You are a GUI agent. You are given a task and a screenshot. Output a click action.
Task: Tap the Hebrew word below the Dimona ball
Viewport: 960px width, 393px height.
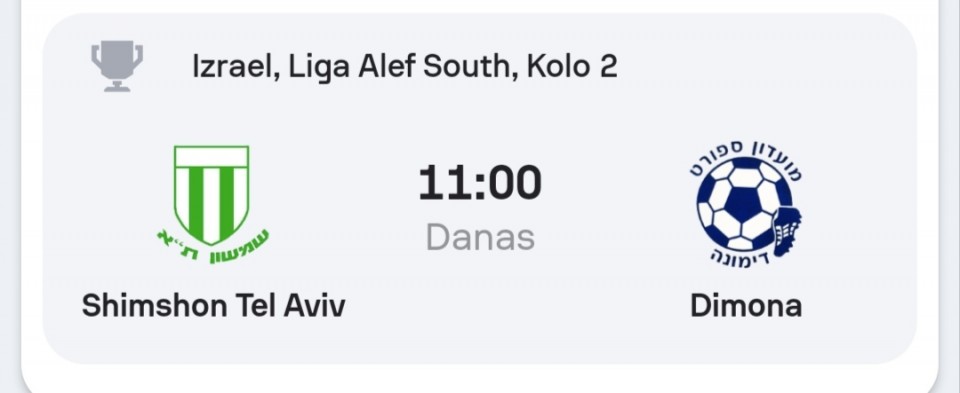[741, 258]
